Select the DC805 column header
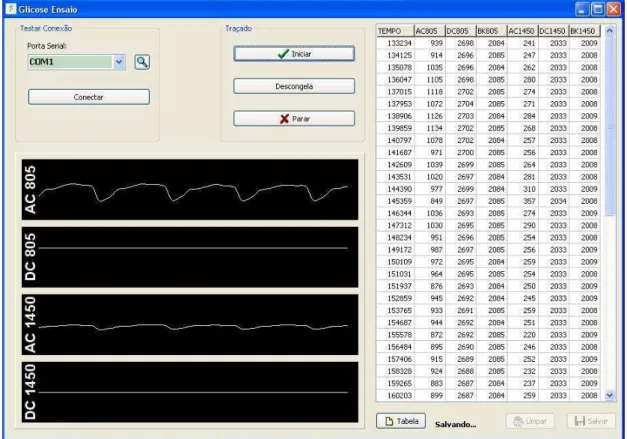The height and width of the screenshot is (439, 627). click(460, 31)
